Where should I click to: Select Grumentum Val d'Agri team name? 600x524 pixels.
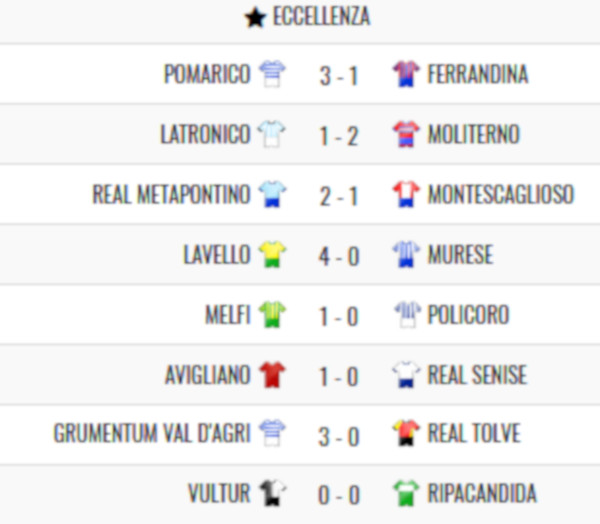coord(152,433)
